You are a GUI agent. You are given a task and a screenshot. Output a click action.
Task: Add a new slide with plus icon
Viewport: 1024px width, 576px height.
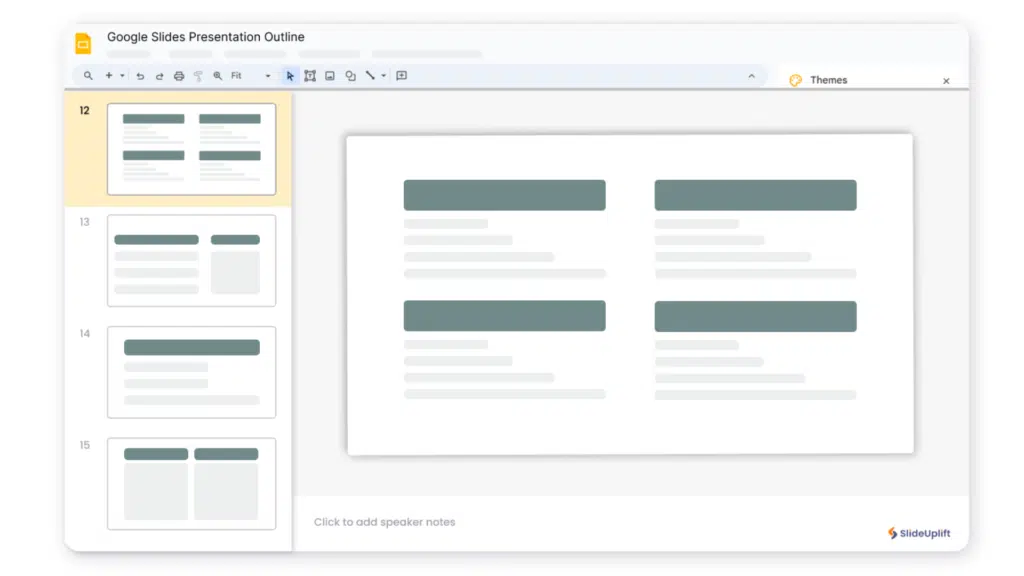coord(109,76)
